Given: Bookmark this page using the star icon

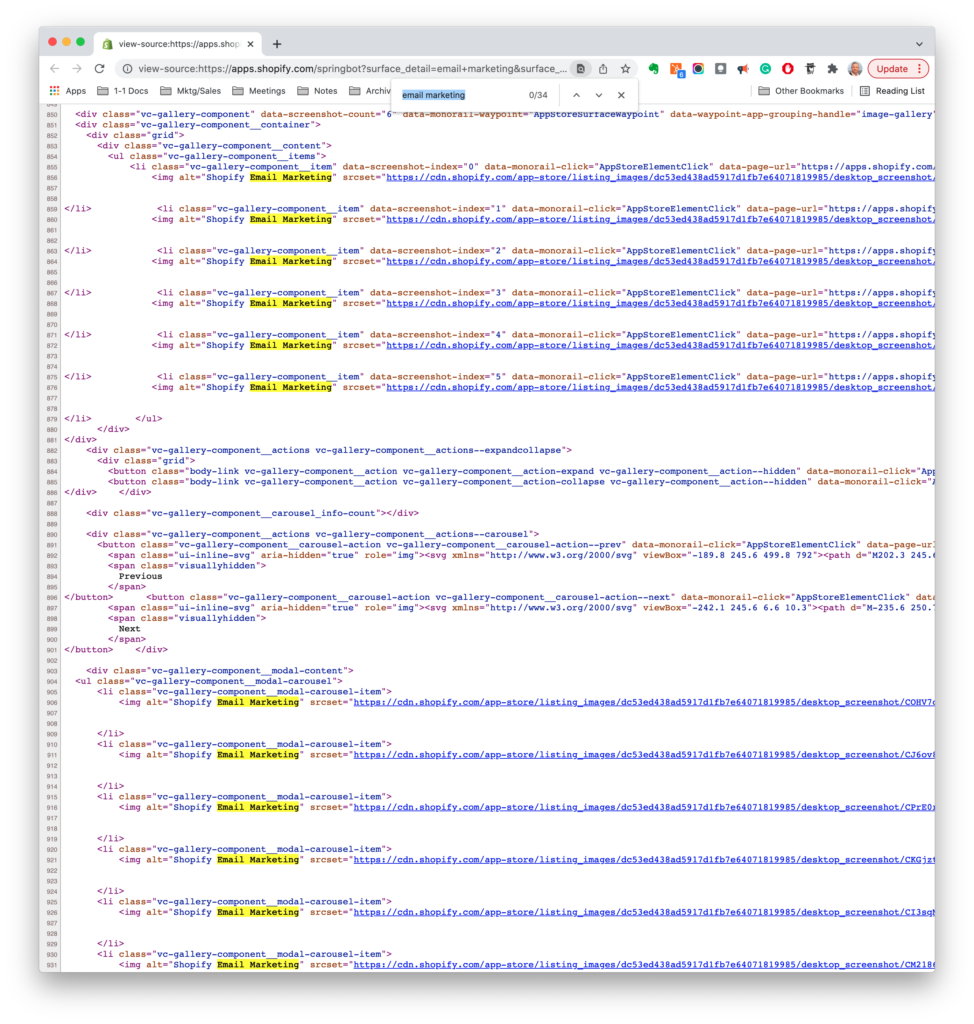Looking at the screenshot, I should coord(625,68).
